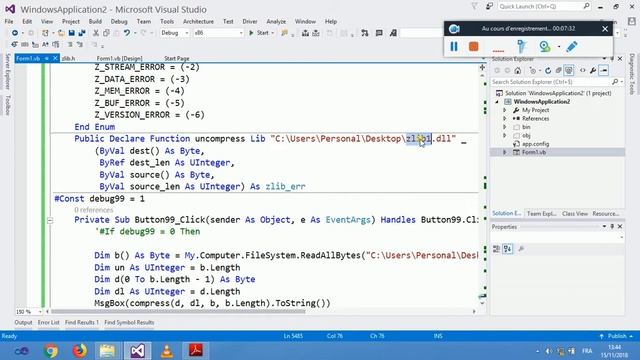Open the Start button dropdown arrow
The image size is (640, 360).
pyautogui.click(x=273, y=33)
